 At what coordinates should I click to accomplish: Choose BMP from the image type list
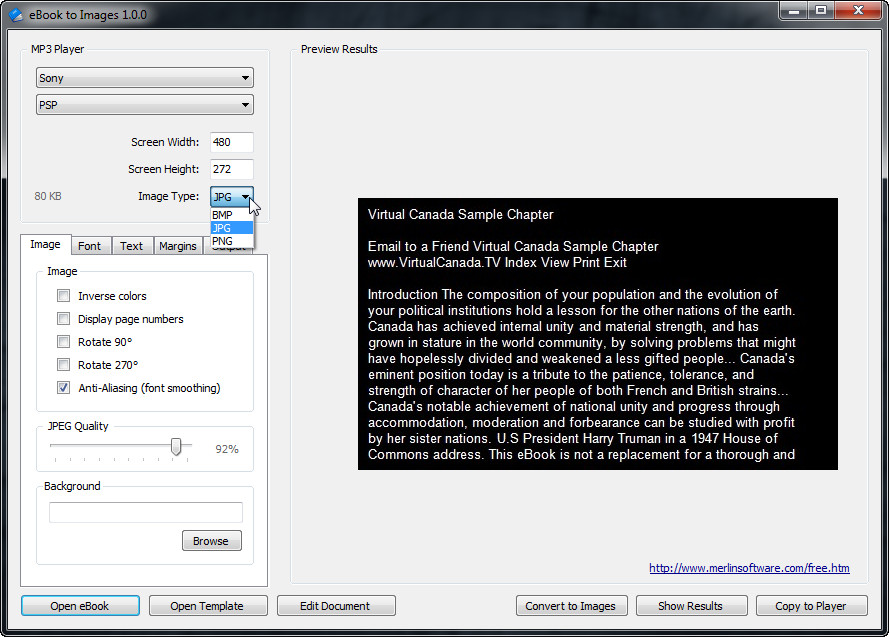(x=232, y=215)
